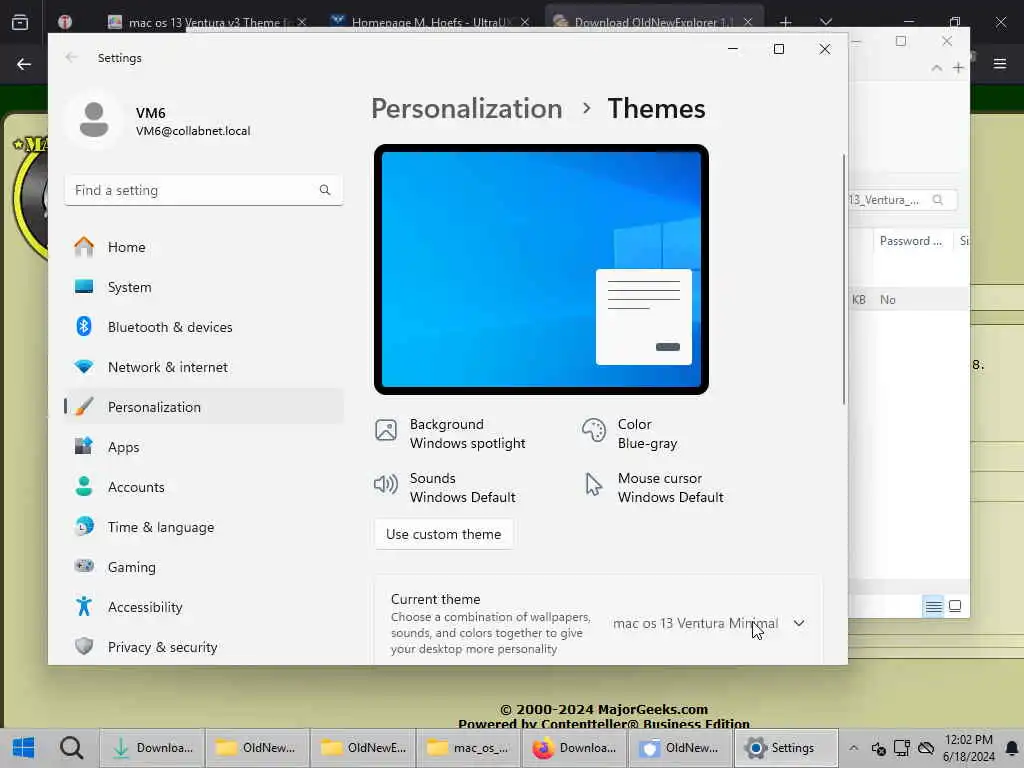Expand the Current theme dropdown chevron
The width and height of the screenshot is (1024, 768).
point(799,623)
